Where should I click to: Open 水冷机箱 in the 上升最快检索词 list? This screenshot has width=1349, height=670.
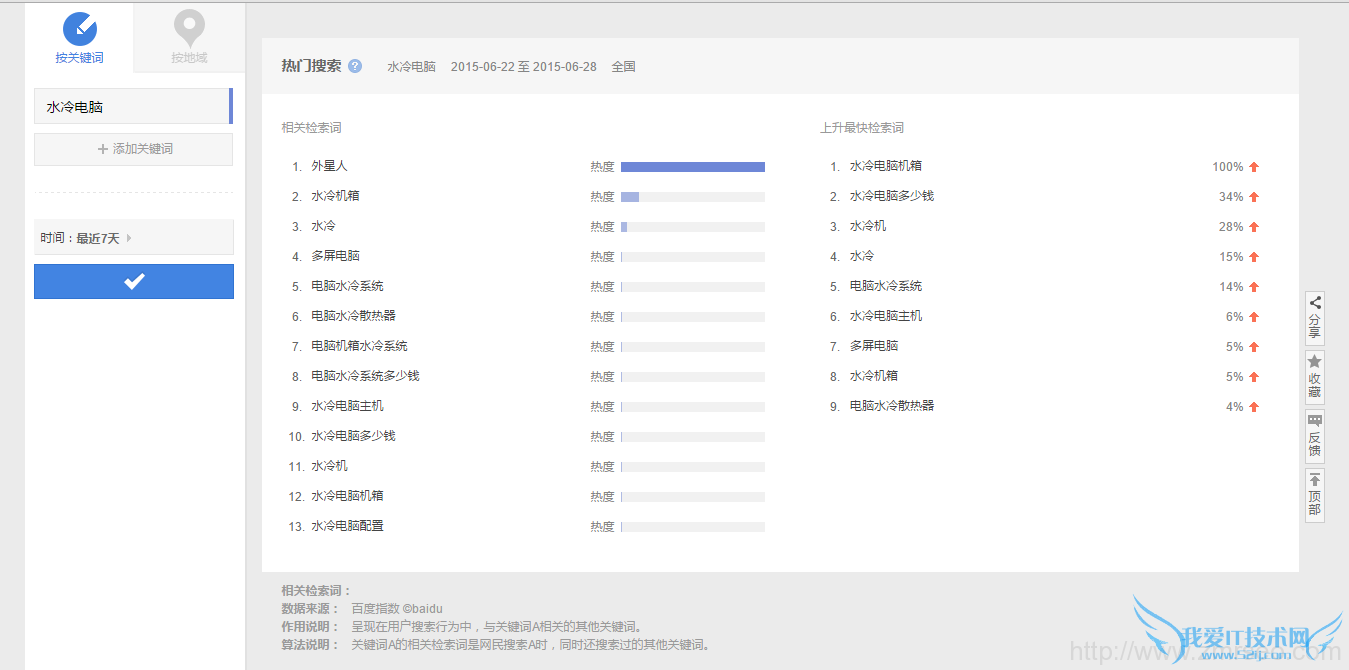click(874, 376)
